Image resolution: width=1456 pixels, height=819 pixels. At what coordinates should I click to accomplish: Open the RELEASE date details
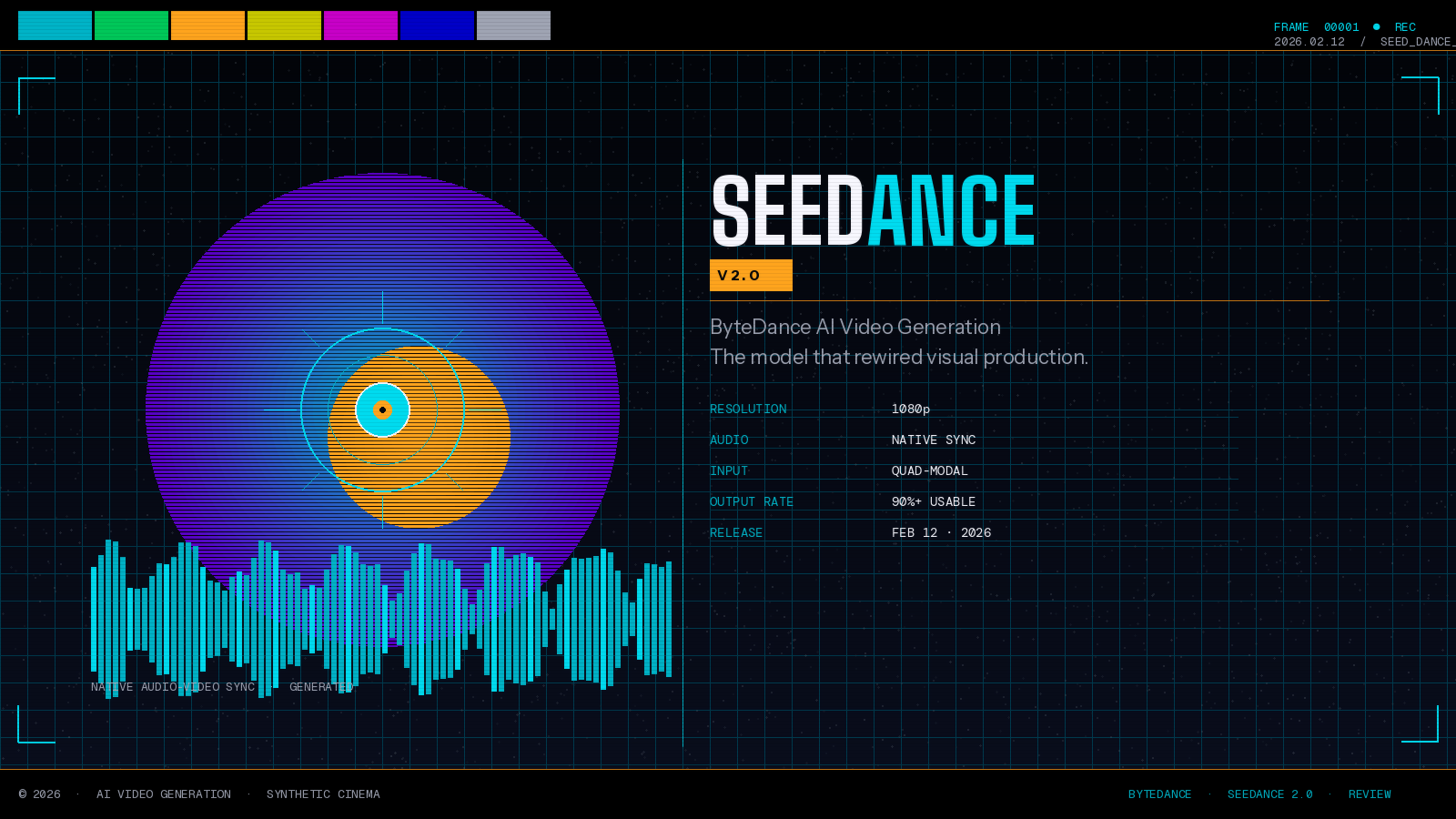pos(942,532)
